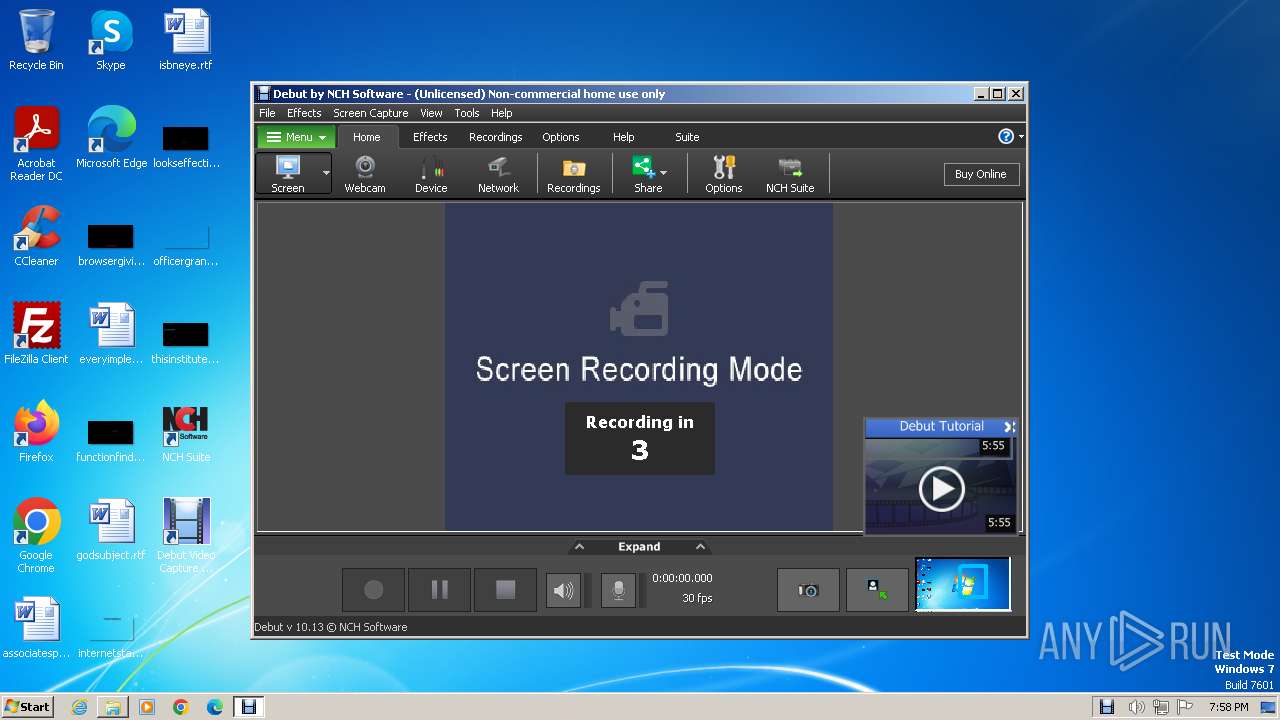Viewport: 1280px width, 720px height.
Task: Choose the Network camera source
Action: click(x=498, y=174)
